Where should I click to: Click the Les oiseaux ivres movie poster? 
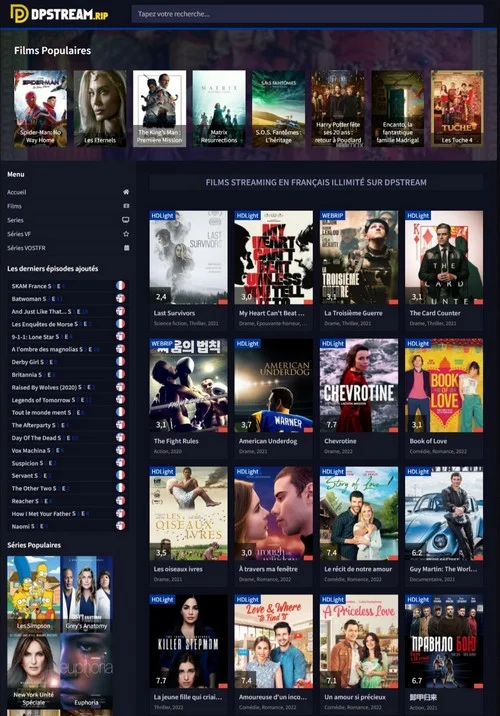point(188,513)
